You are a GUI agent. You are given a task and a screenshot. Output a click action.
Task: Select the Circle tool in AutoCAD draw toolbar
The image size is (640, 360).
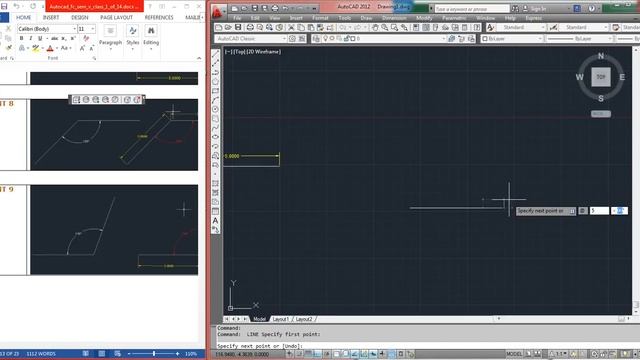216,109
